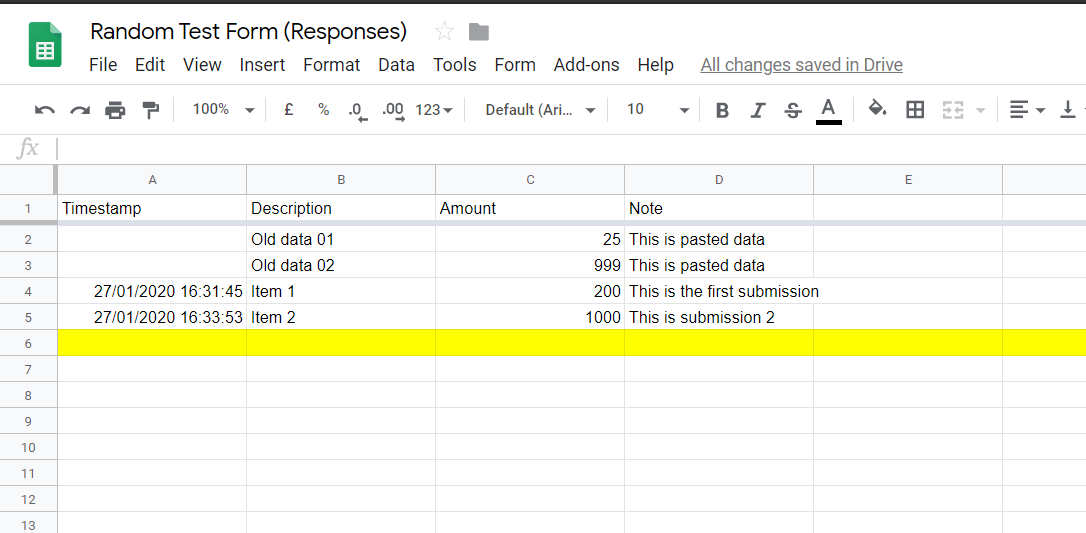Viewport: 1086px width, 533px height.
Task: Expand the Default font family dropdown
Action: pos(540,110)
